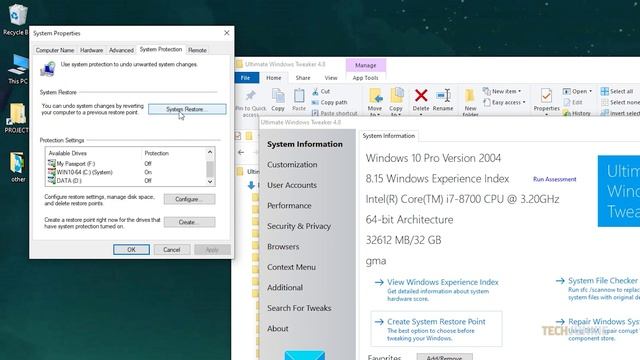
Task: Click the drives list scroll up arrow
Action: pos(210,152)
